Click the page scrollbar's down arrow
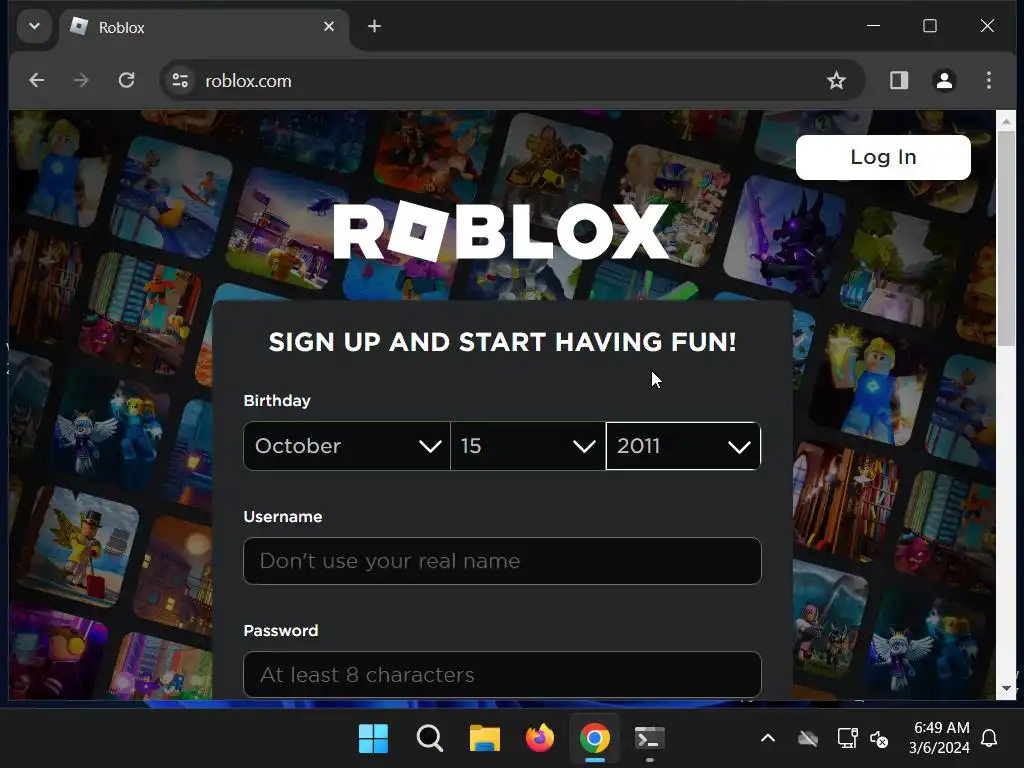Image resolution: width=1024 pixels, height=768 pixels. (x=1006, y=688)
